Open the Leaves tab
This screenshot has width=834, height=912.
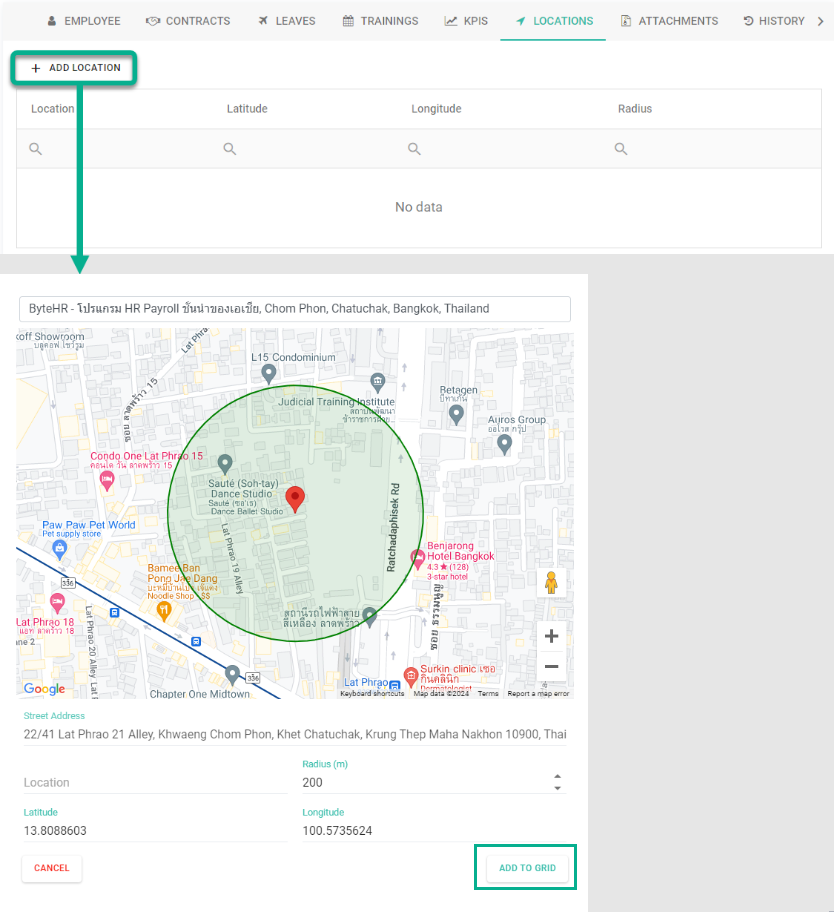[287, 21]
